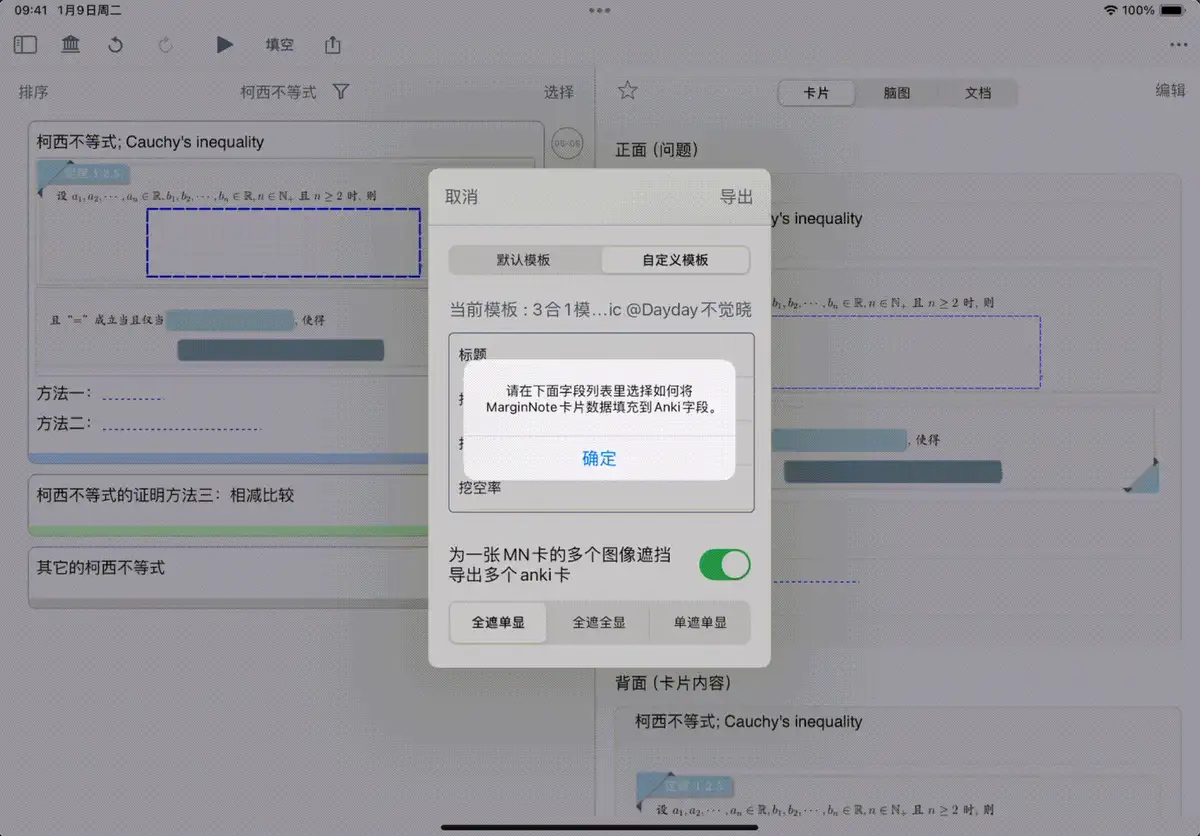Tap the battery indicator in status bar
The width and height of the screenshot is (1200, 836).
[1173, 10]
